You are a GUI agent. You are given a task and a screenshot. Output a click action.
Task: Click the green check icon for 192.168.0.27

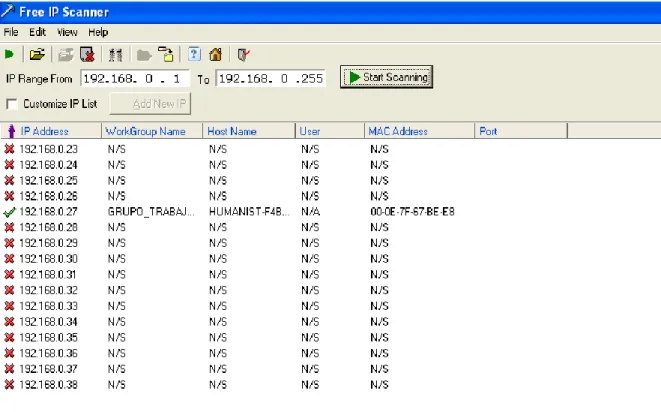click(x=9, y=212)
